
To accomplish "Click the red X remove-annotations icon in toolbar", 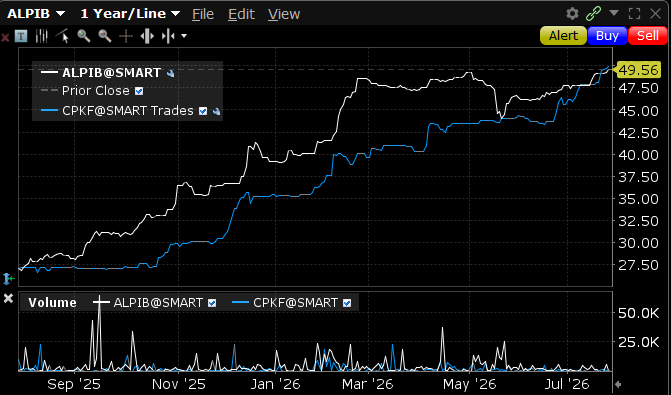I will point(5,37).
